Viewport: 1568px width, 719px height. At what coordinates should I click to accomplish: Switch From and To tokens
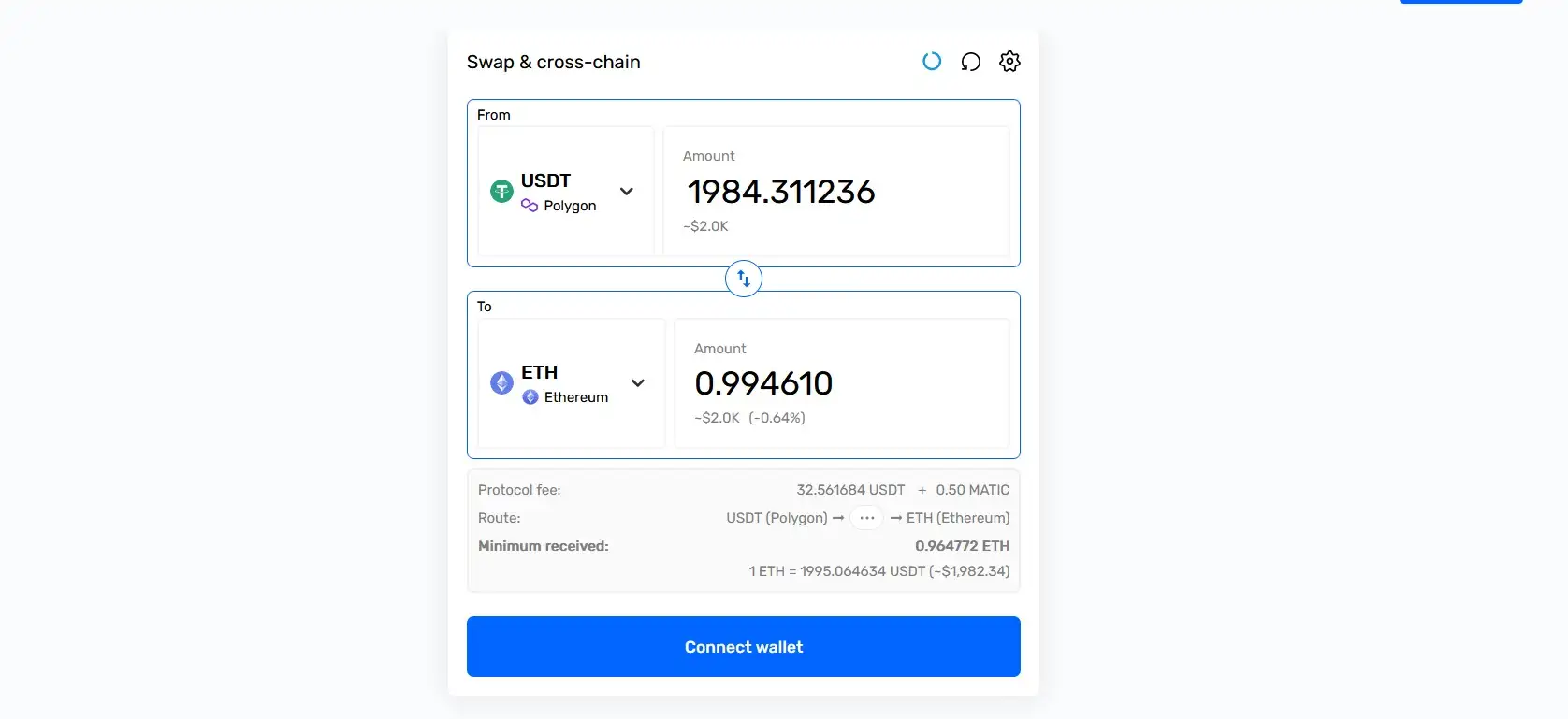point(744,279)
